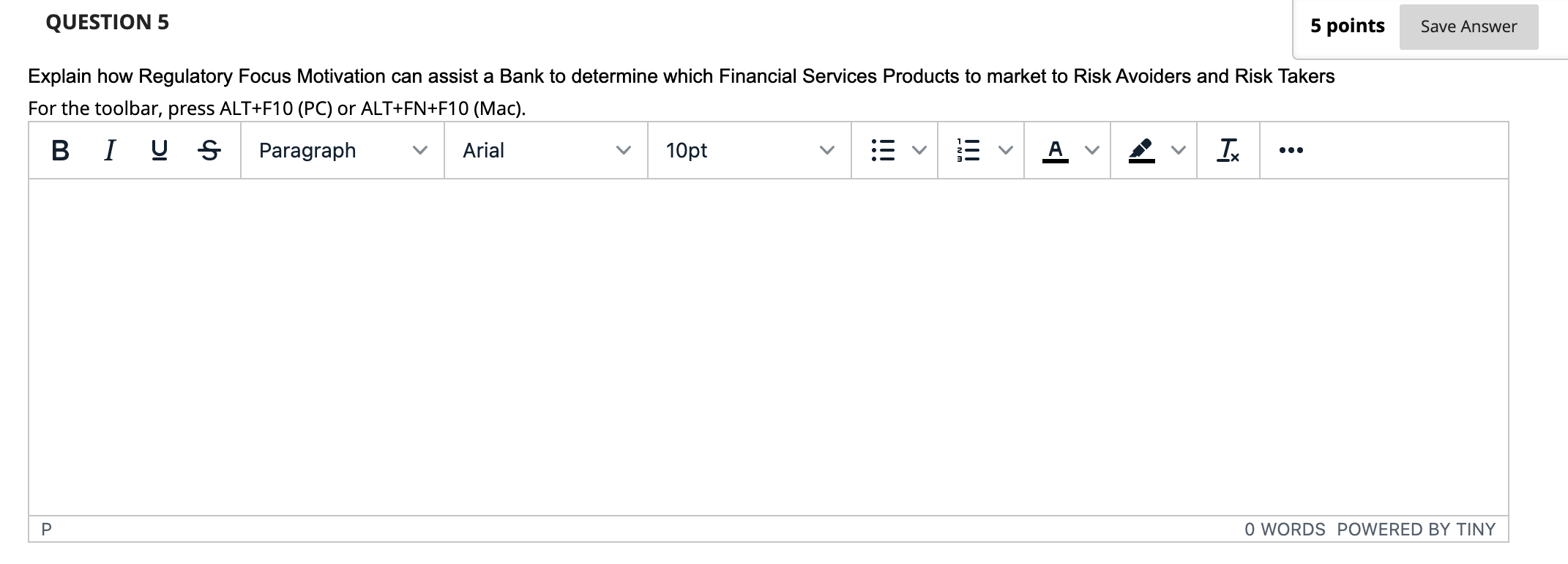Open the Paragraph format dropdown
1568x564 pixels.
click(343, 150)
